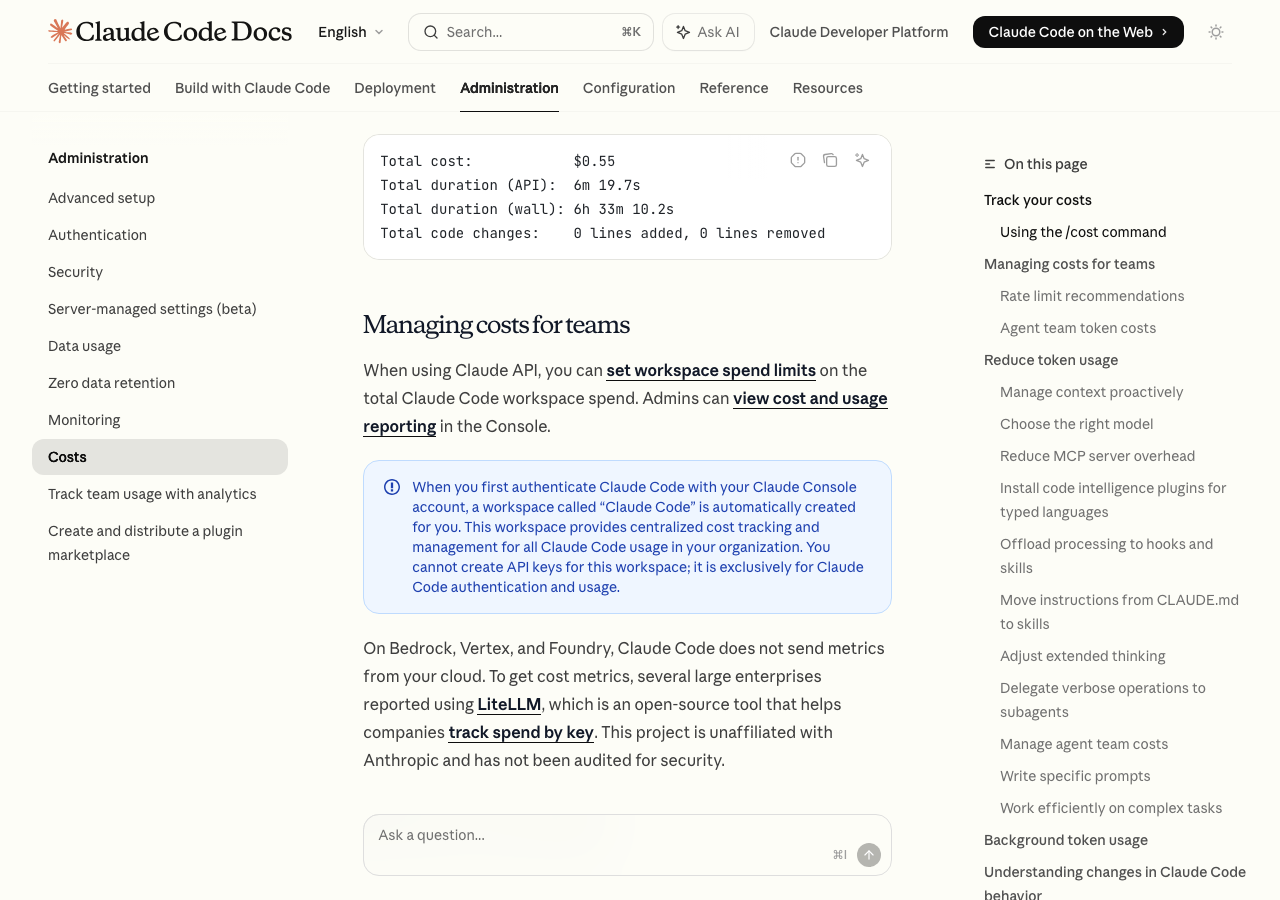Jump to Reduce token usage section
Screen dimensions: 1280x900
coord(1051,360)
